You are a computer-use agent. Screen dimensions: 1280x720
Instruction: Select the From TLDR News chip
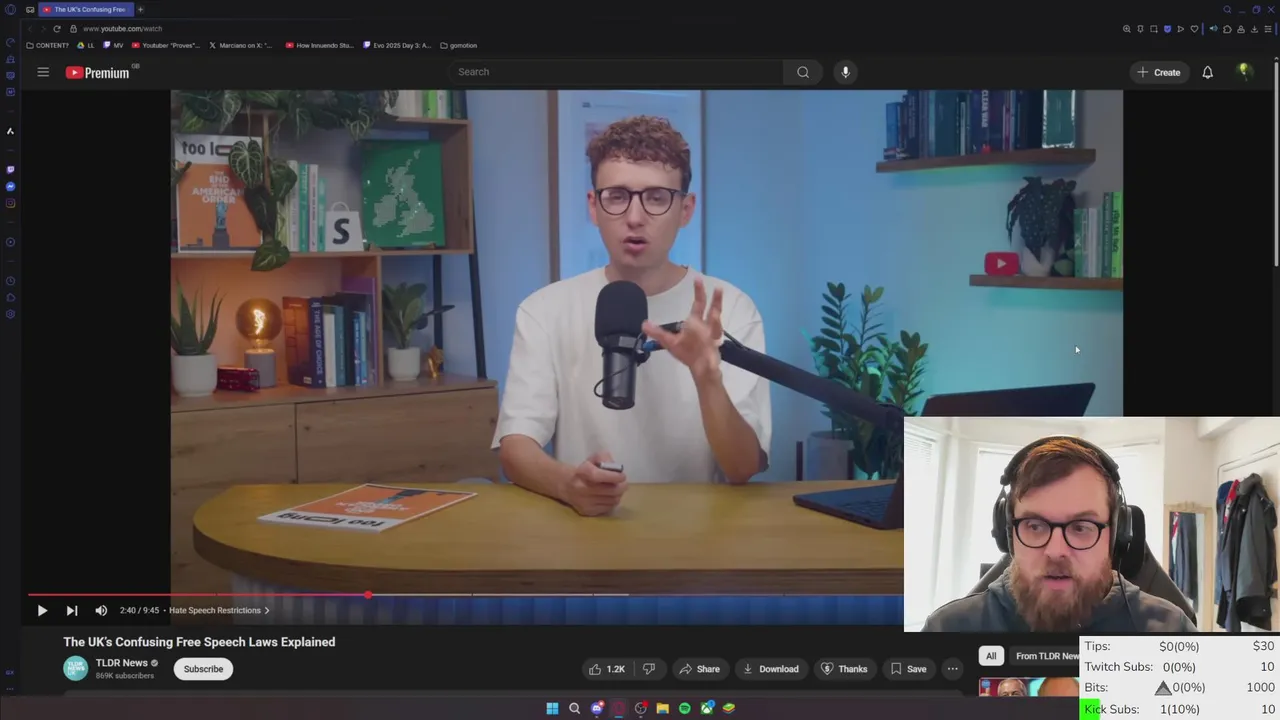(1047, 656)
